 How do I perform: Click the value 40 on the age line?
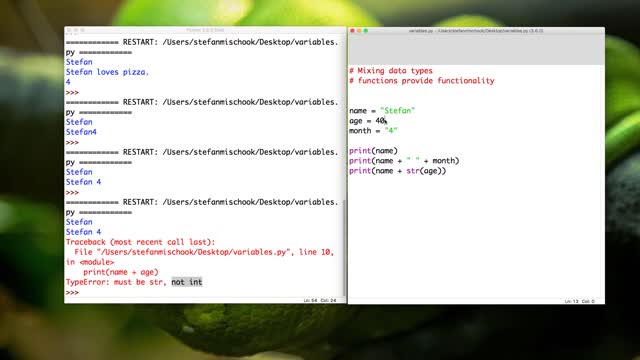[380, 121]
